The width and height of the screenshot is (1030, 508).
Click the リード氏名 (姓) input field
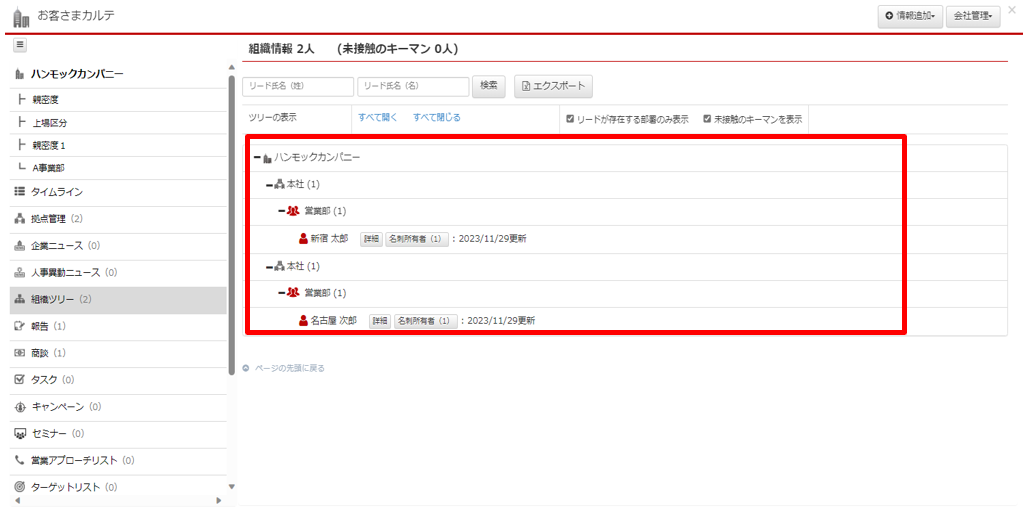[298, 87]
